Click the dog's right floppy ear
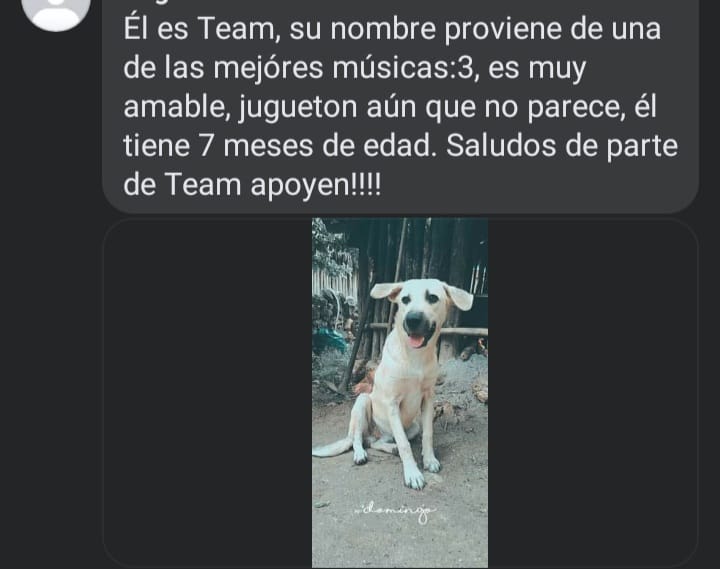The image size is (720, 569). (x=459, y=297)
